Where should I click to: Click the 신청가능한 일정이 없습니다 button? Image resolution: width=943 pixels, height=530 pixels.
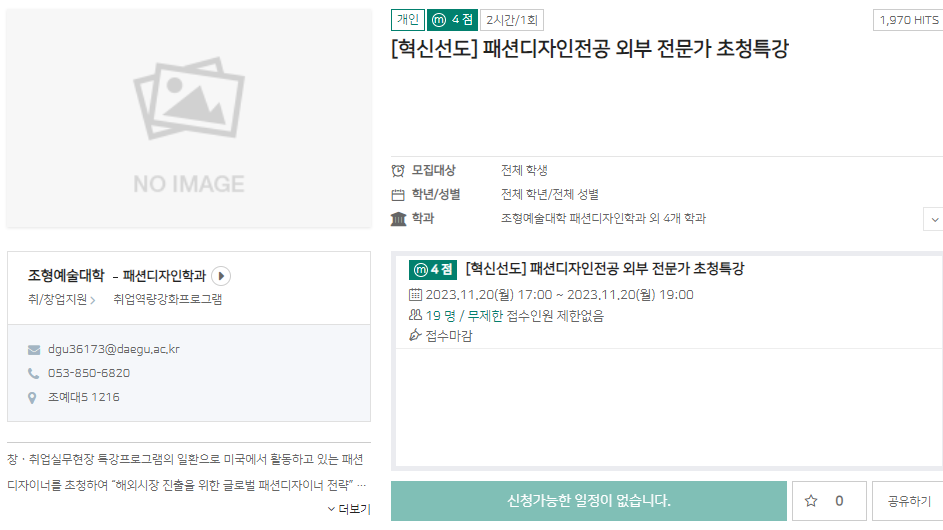point(588,501)
